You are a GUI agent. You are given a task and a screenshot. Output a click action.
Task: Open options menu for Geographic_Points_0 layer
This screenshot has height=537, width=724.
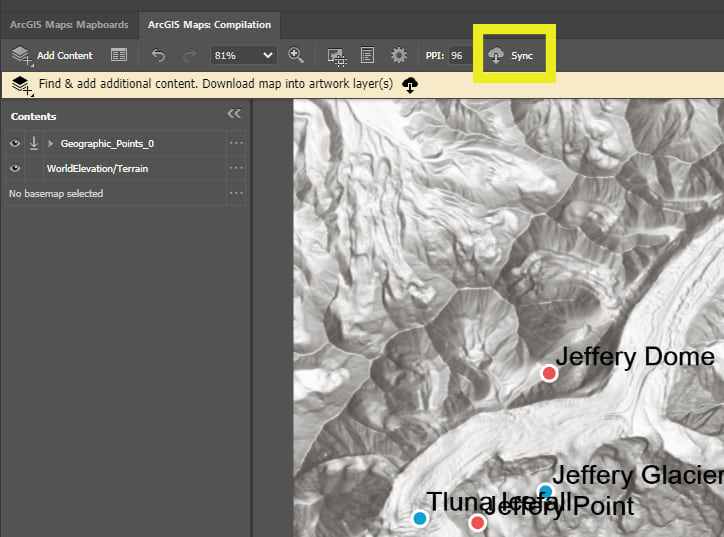coord(236,143)
